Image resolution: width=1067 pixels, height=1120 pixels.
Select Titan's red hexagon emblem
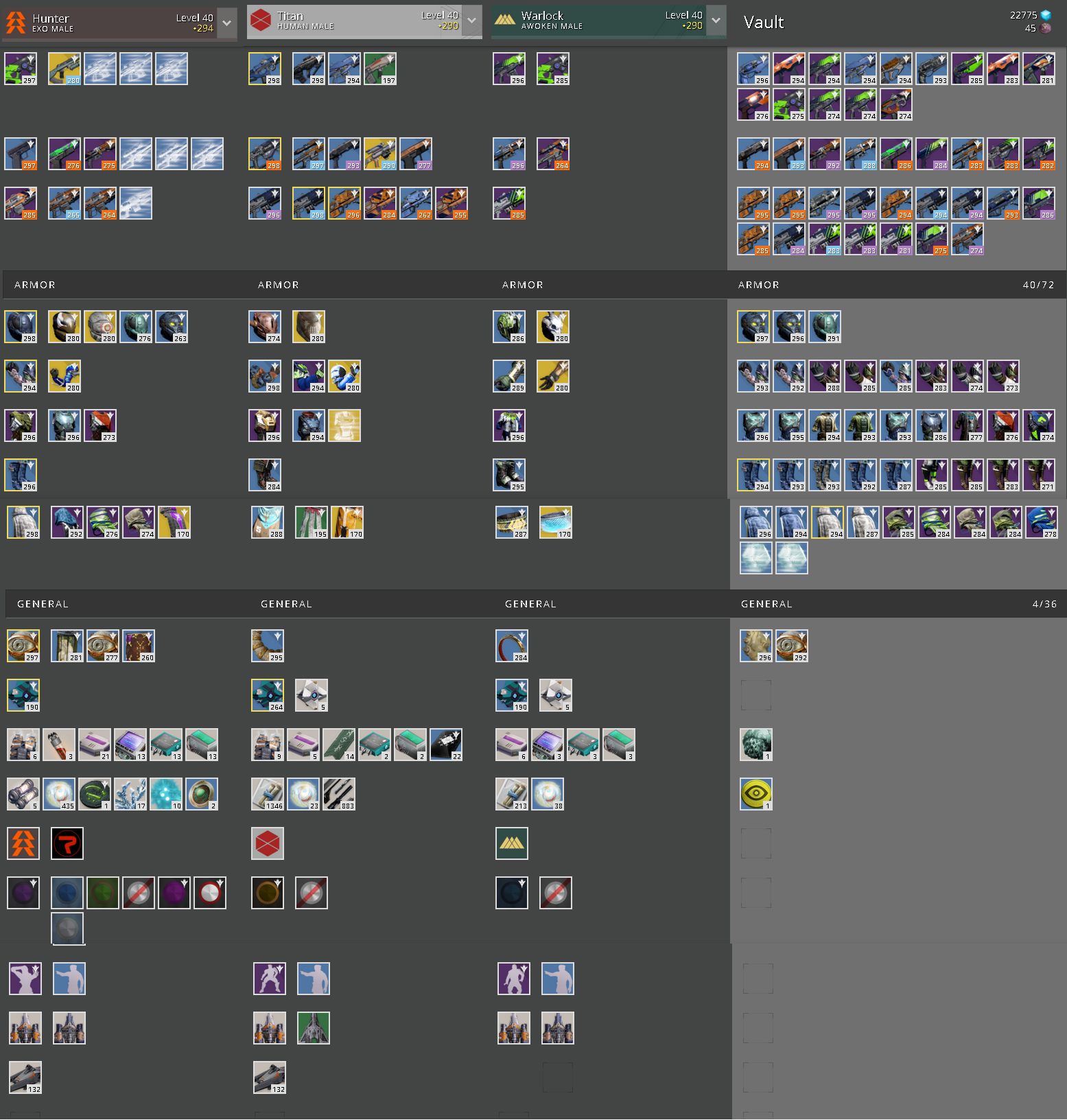coord(268,843)
